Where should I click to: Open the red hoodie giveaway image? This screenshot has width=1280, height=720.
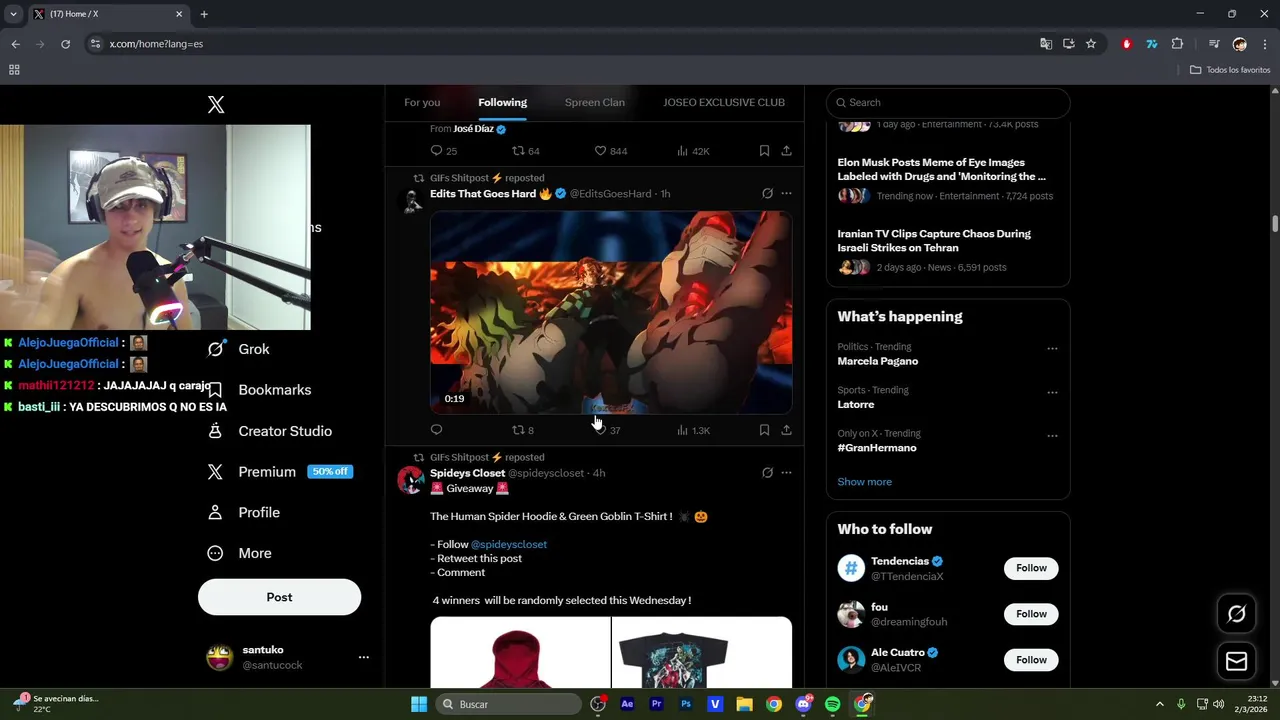pyautogui.click(x=520, y=652)
